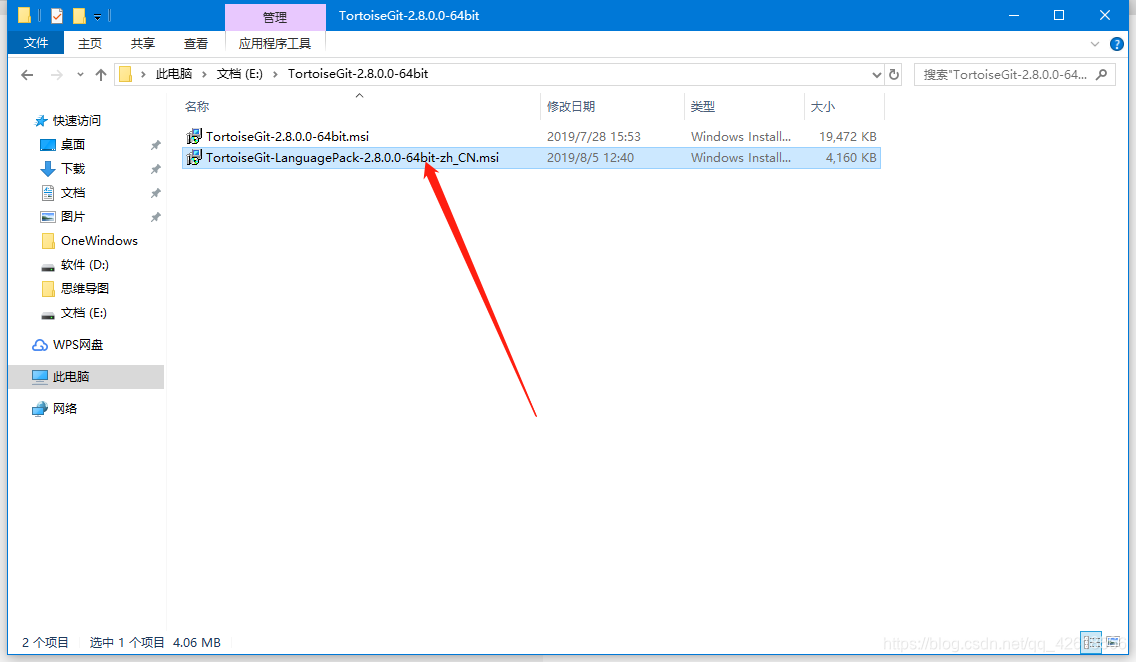Select the 管理 contextual tab
The image size is (1136, 662).
(275, 17)
